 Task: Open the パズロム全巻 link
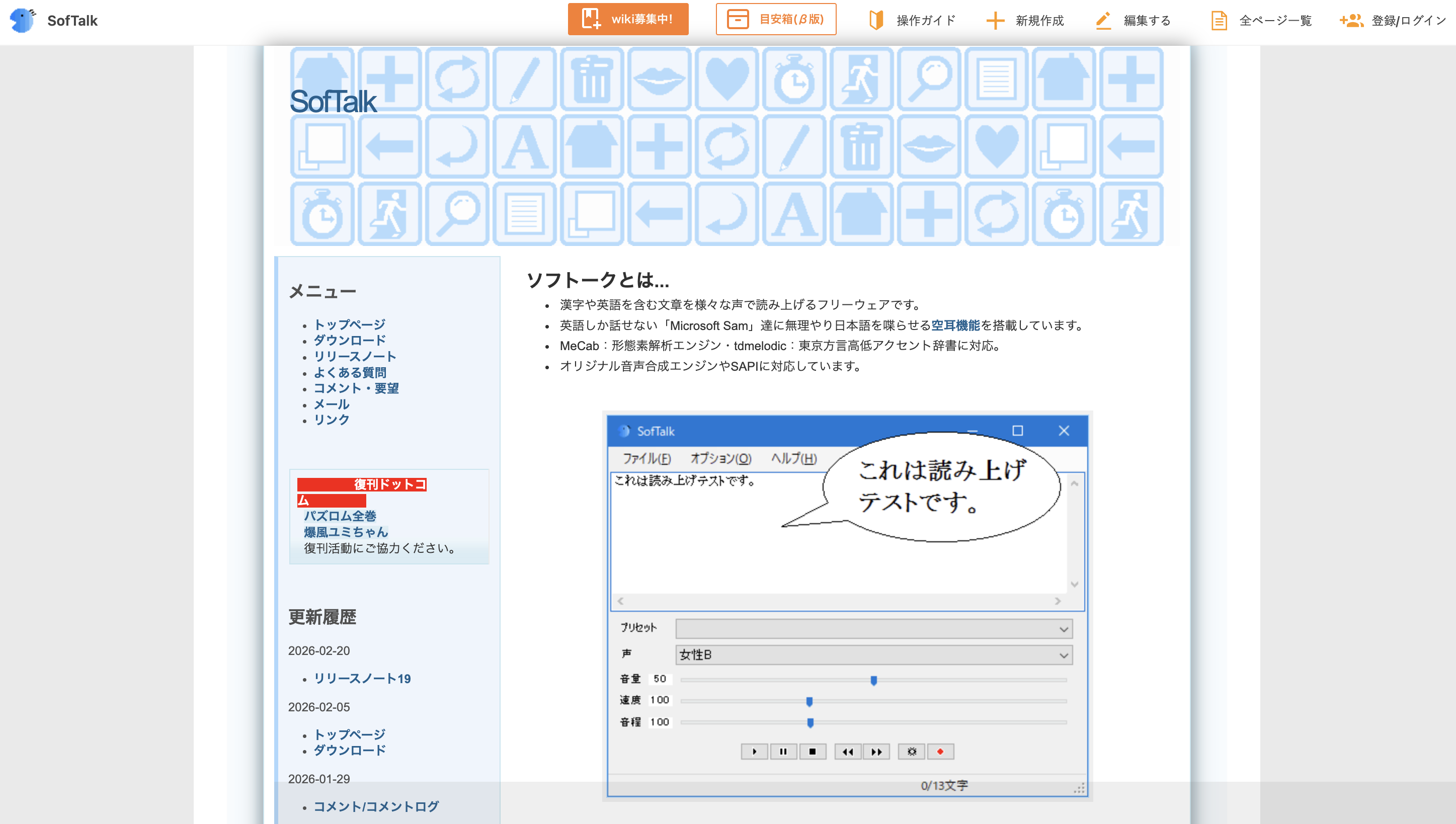[x=340, y=516]
